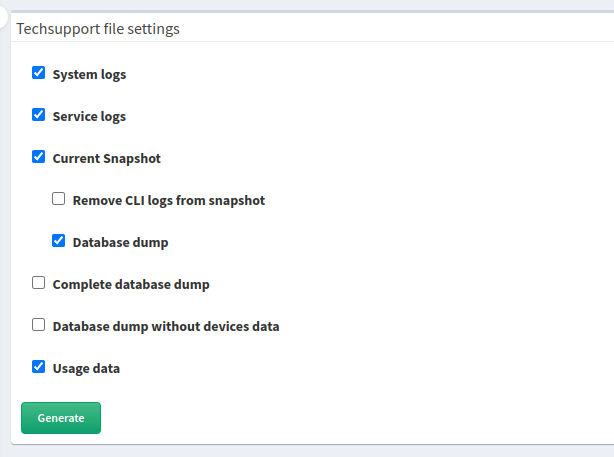
Task: Tick the Complete database dump checkbox
Action: pyautogui.click(x=38, y=283)
